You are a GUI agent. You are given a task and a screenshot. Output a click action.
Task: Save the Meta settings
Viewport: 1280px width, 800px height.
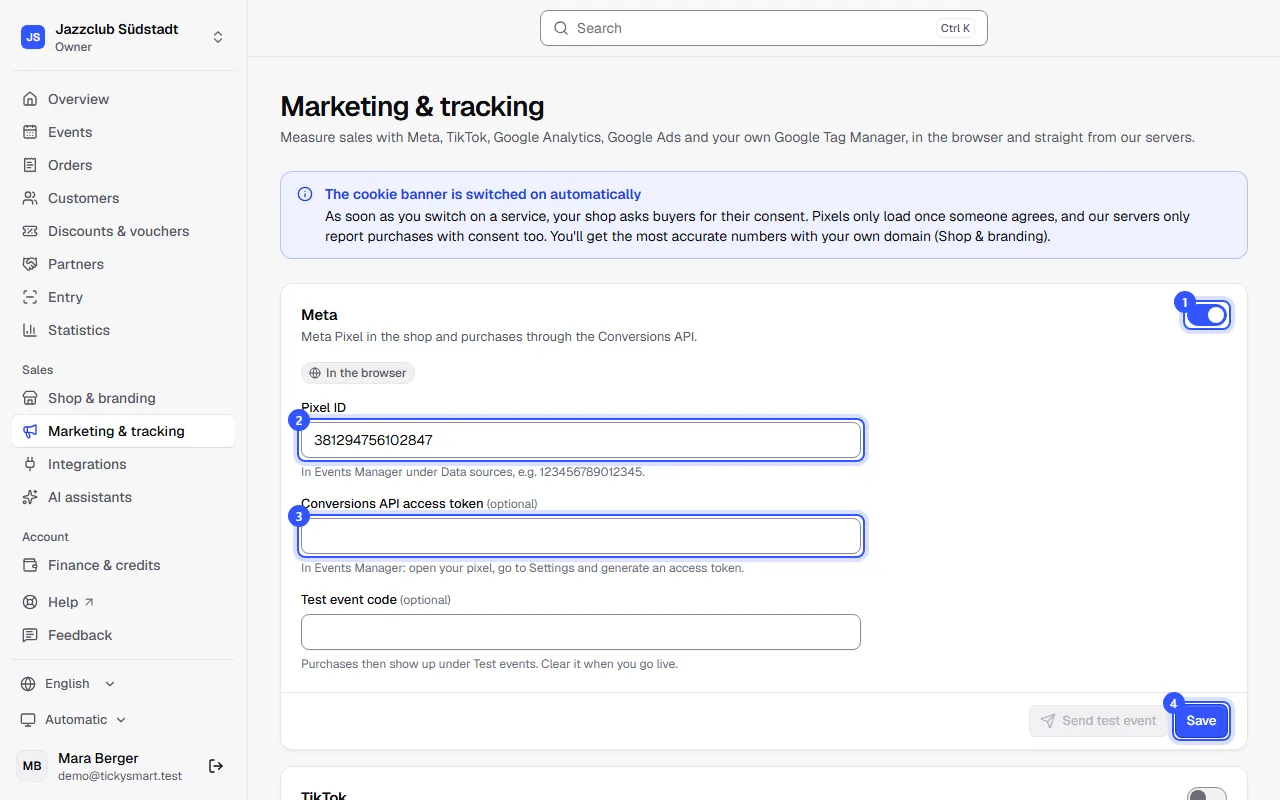(1201, 721)
